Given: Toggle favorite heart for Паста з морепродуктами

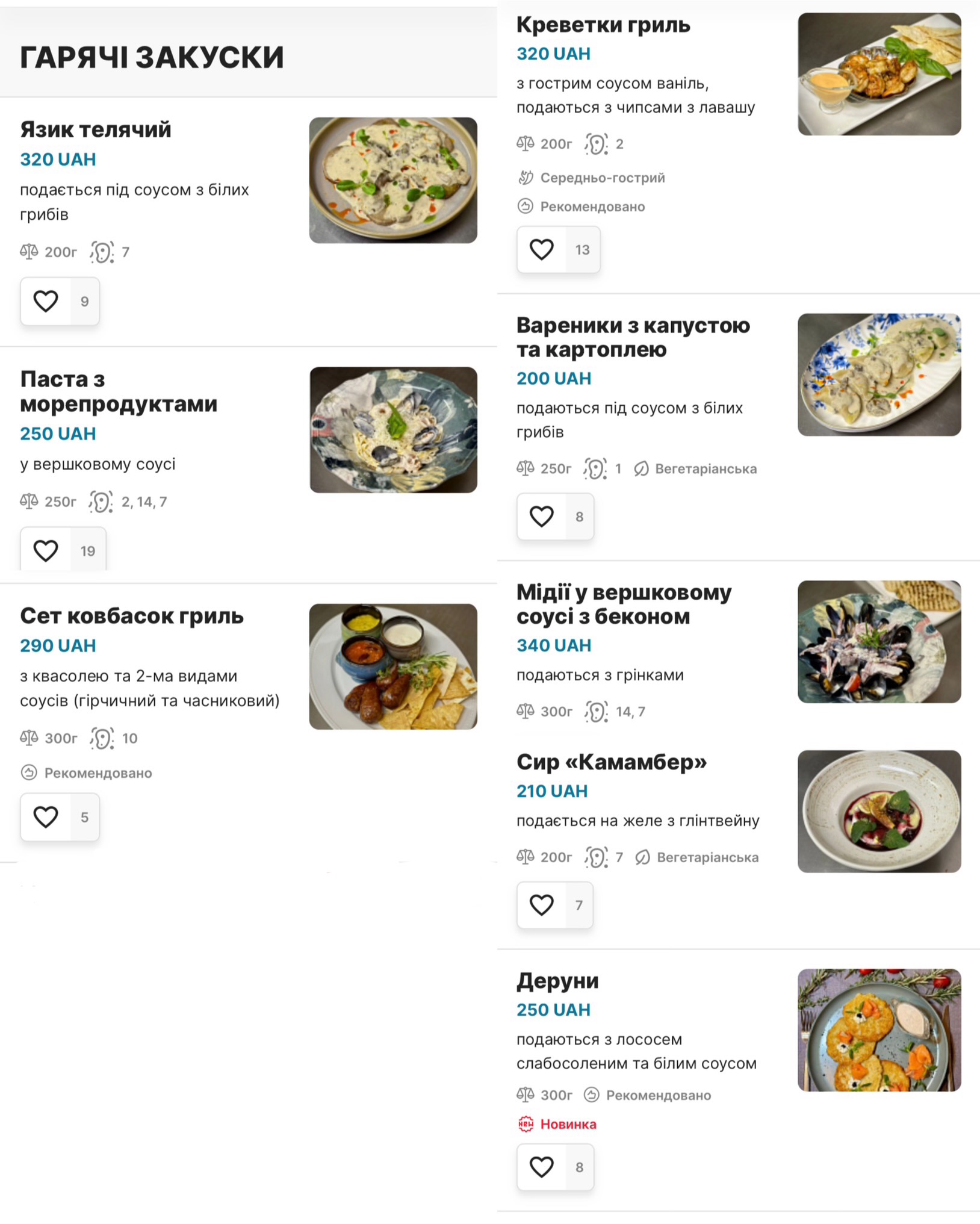Looking at the screenshot, I should [x=46, y=550].
